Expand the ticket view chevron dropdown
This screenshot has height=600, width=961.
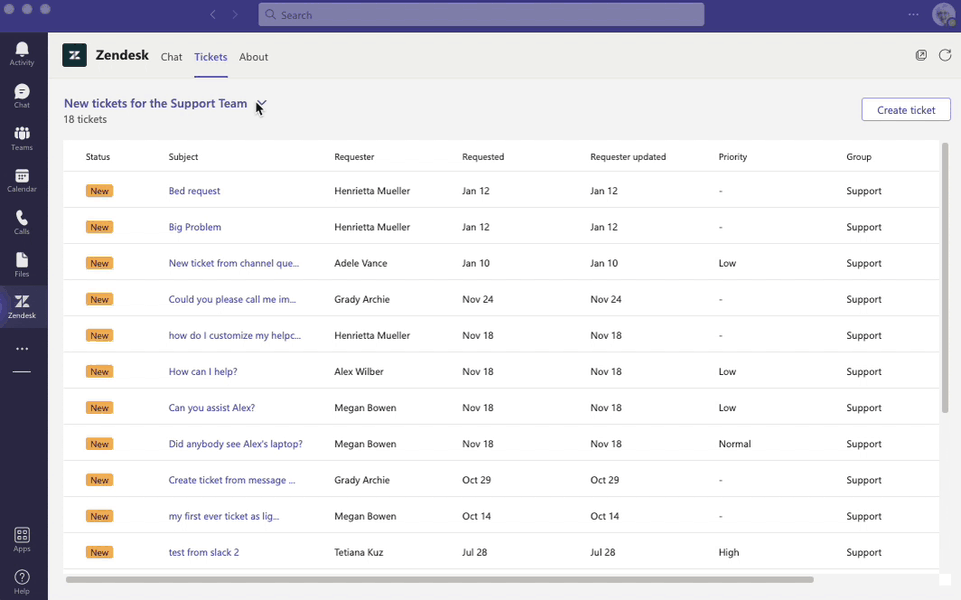262,104
